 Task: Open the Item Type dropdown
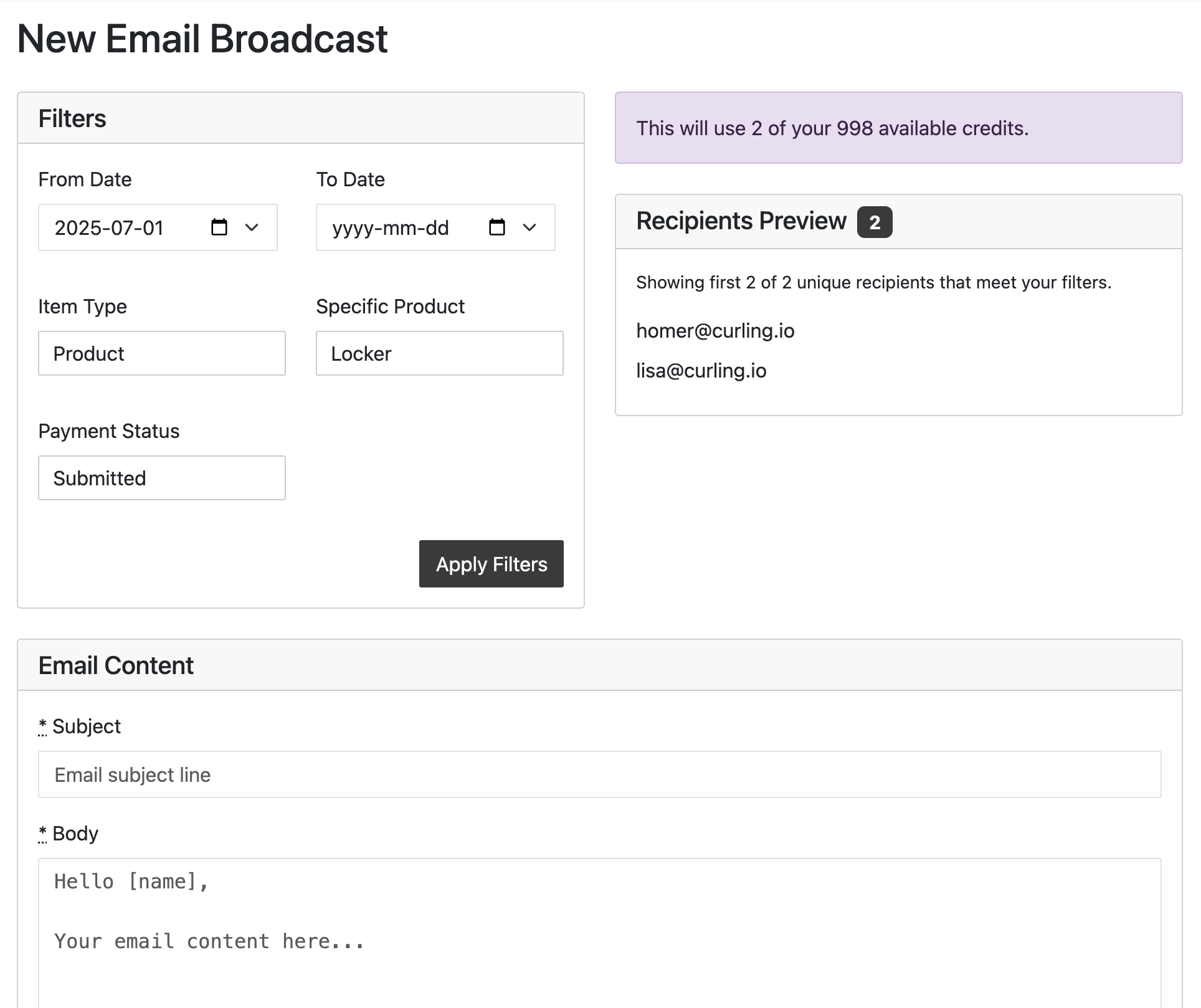(x=161, y=353)
